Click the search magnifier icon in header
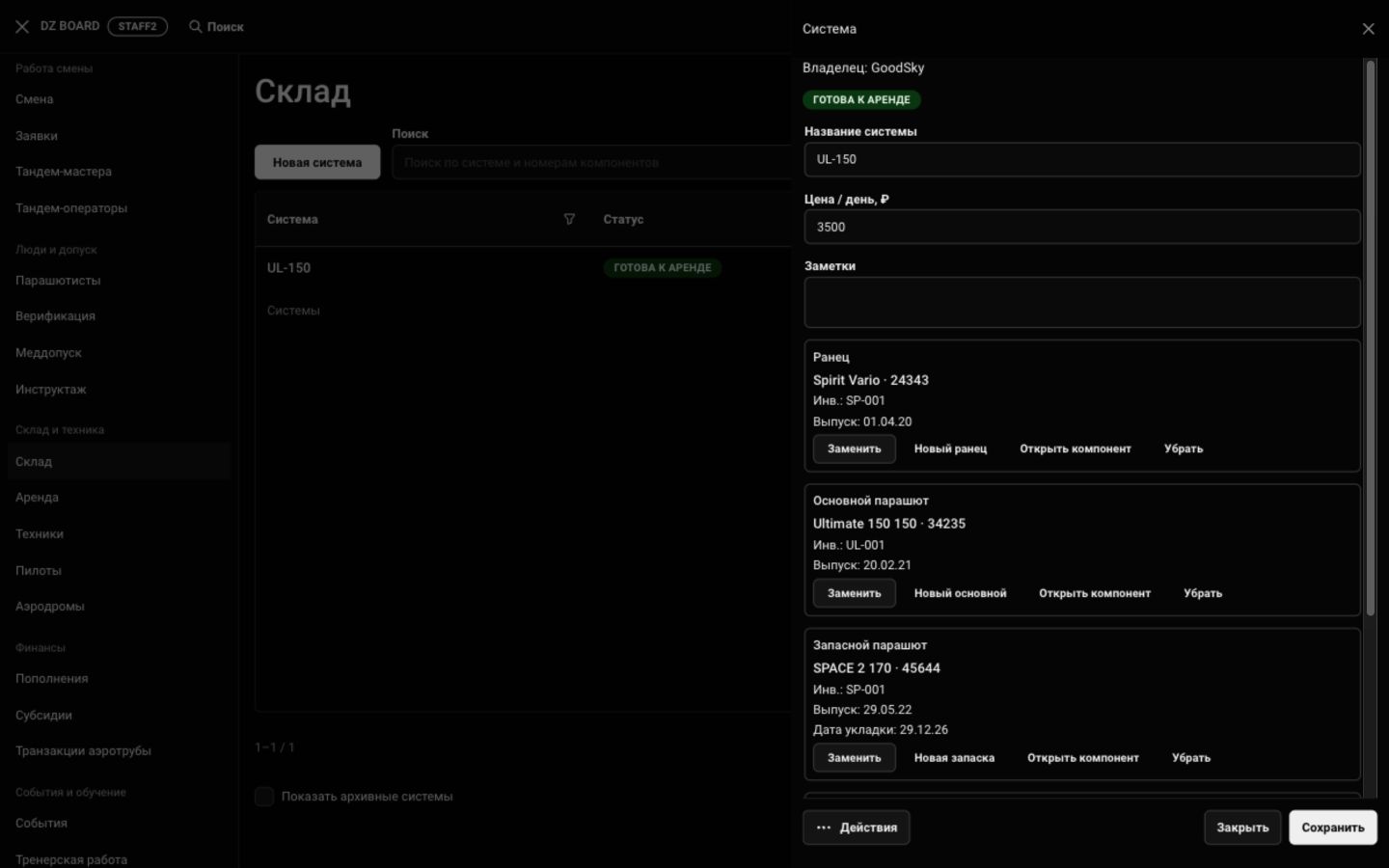This screenshot has width=1389, height=868. tap(195, 27)
